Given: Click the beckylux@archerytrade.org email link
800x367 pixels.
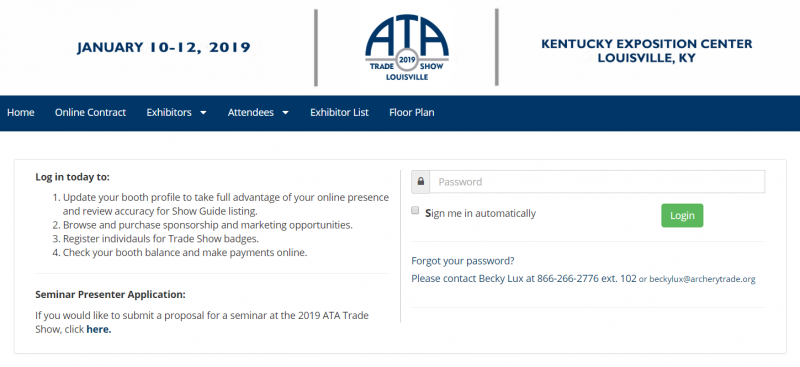Looking at the screenshot, I should click(x=702, y=279).
